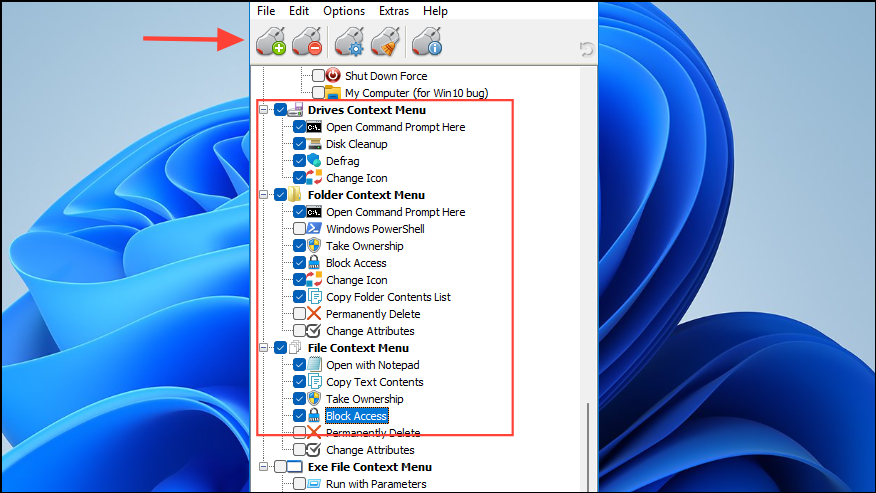The image size is (876, 493).
Task: Select Copy Text Contents entry
Action: point(375,382)
